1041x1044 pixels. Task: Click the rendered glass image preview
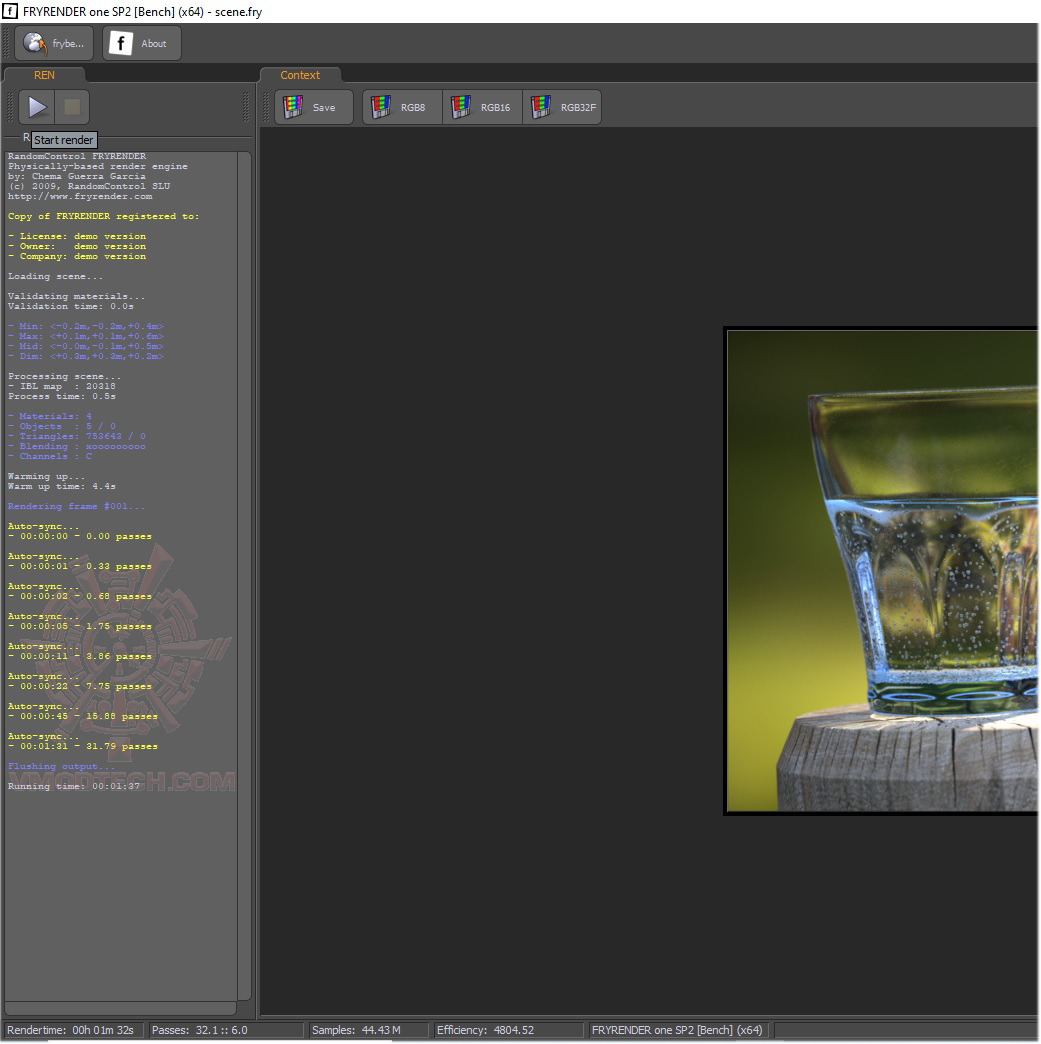click(882, 571)
